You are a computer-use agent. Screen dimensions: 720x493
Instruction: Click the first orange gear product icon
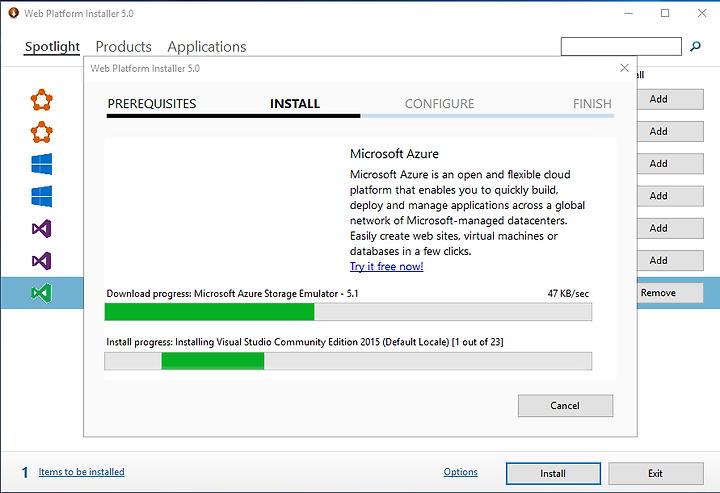(x=42, y=100)
